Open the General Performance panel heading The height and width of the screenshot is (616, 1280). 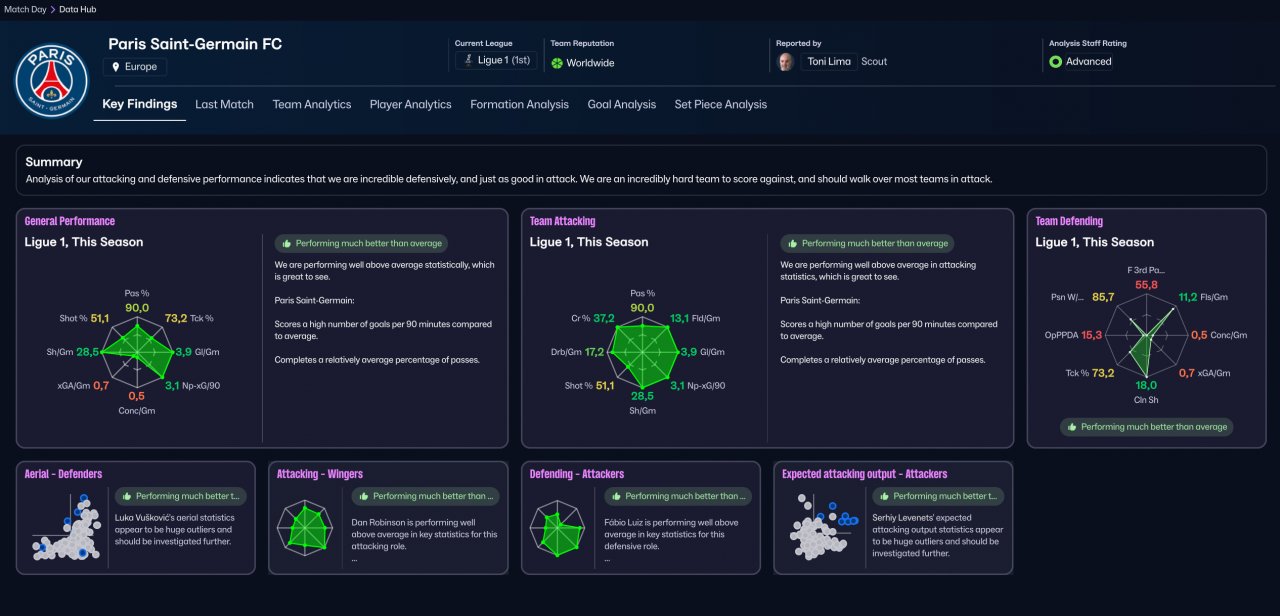tap(70, 221)
